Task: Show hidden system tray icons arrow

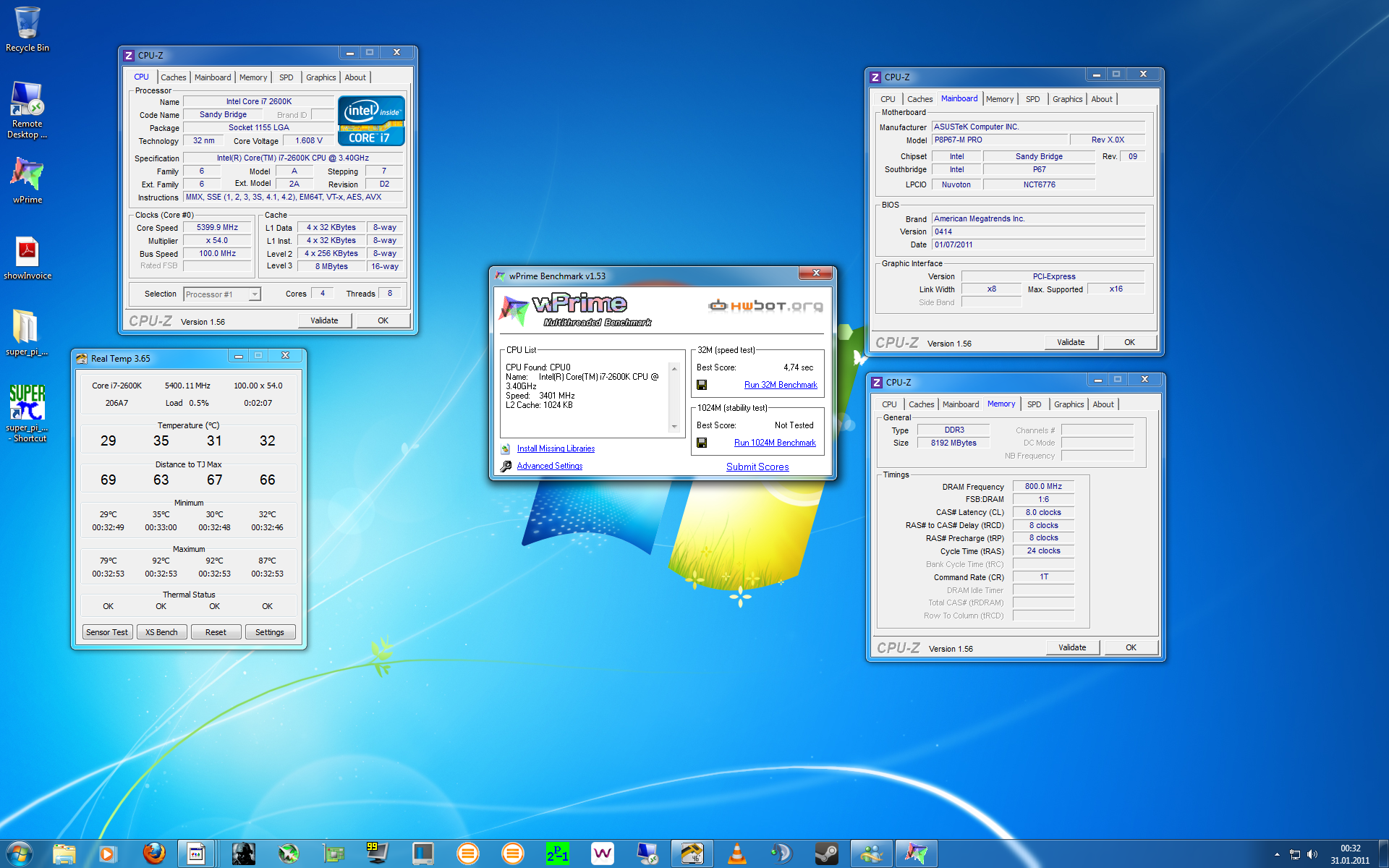Action: click(1277, 855)
